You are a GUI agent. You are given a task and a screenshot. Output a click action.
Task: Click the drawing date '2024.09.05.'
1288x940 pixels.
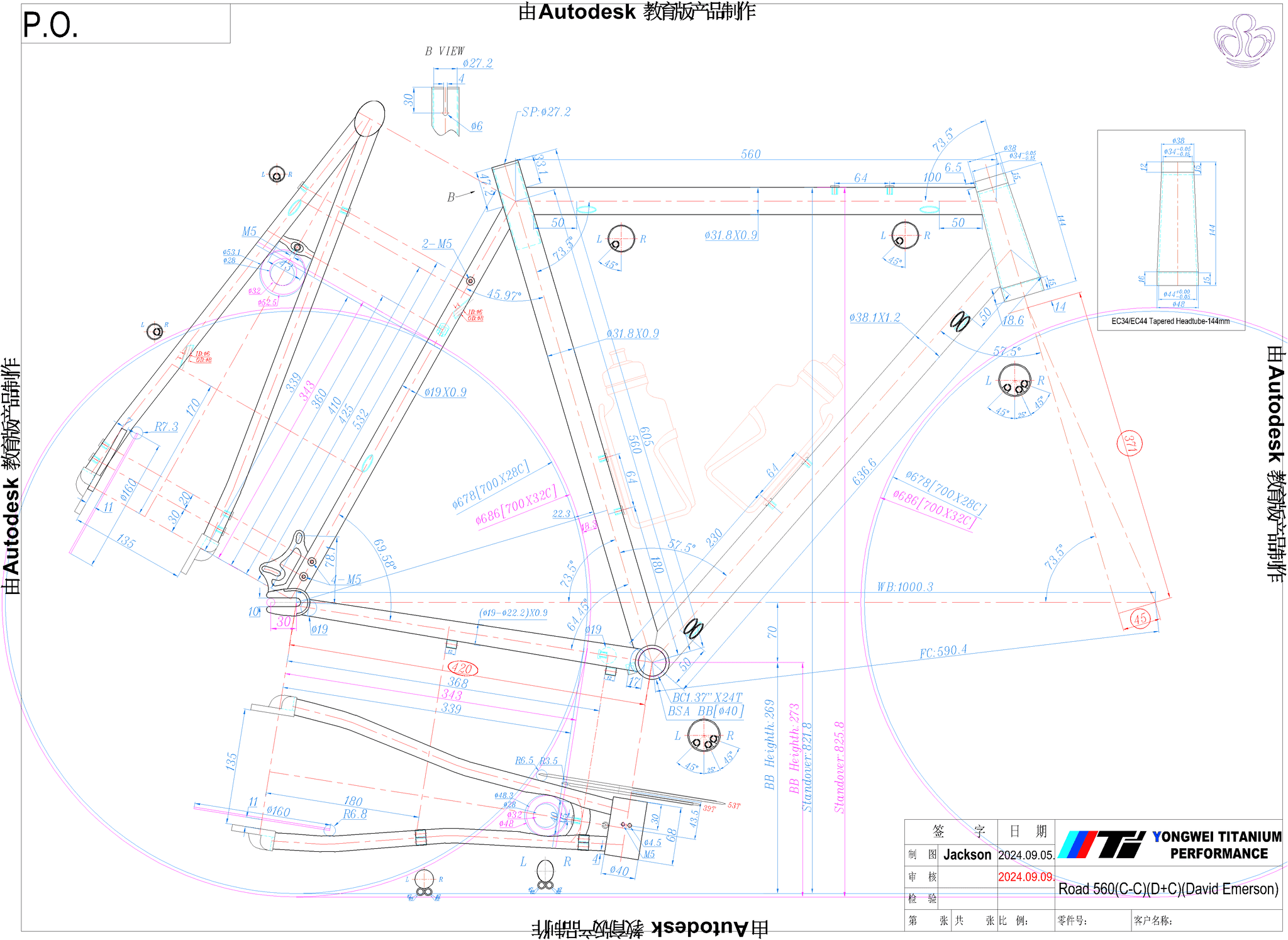click(1026, 855)
